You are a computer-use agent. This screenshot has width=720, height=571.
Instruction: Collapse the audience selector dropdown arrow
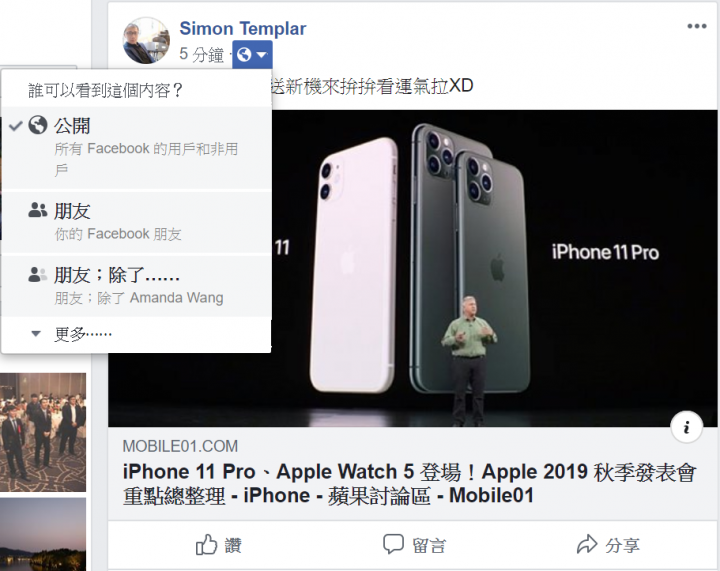point(262,55)
